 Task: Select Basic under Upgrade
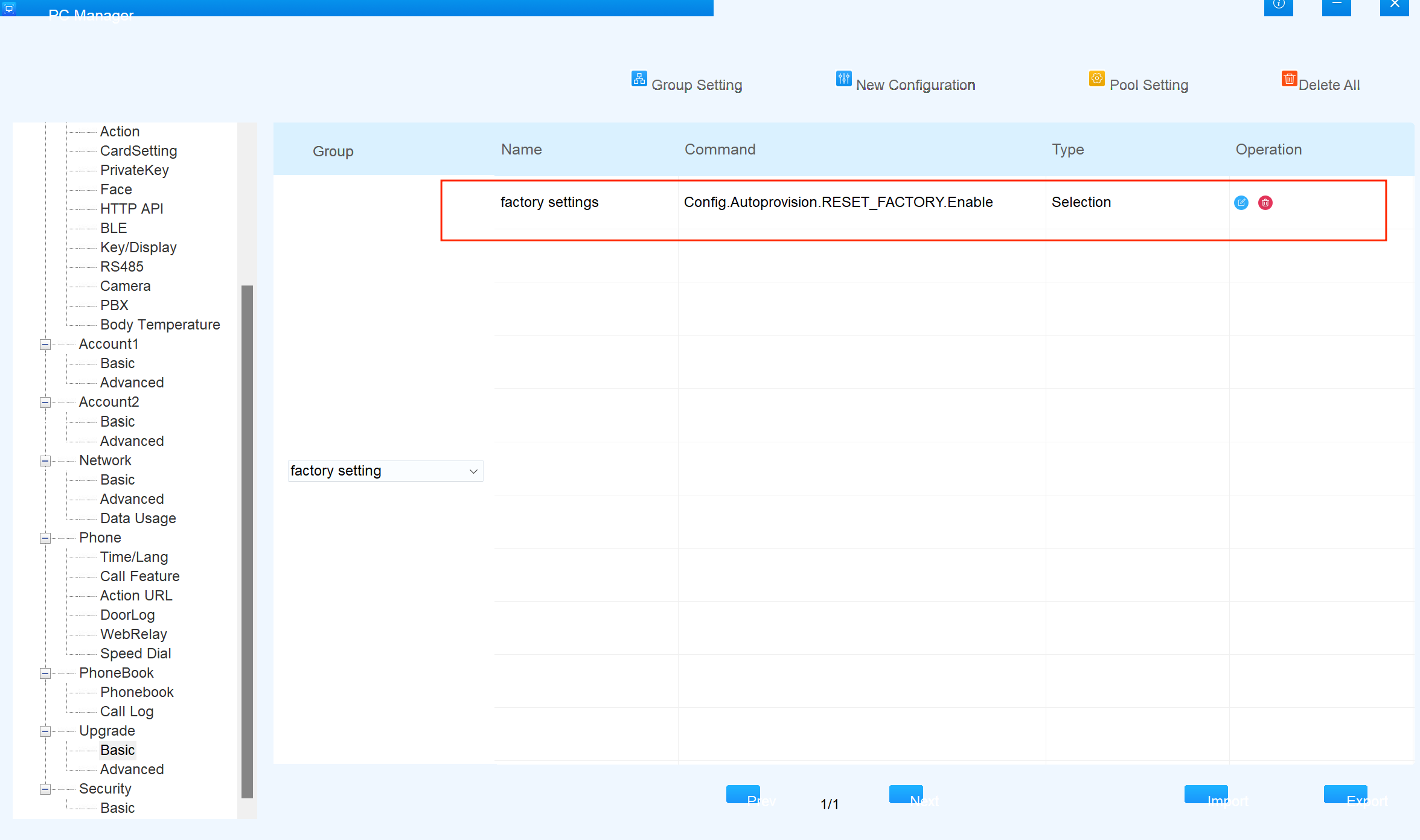[x=117, y=750]
